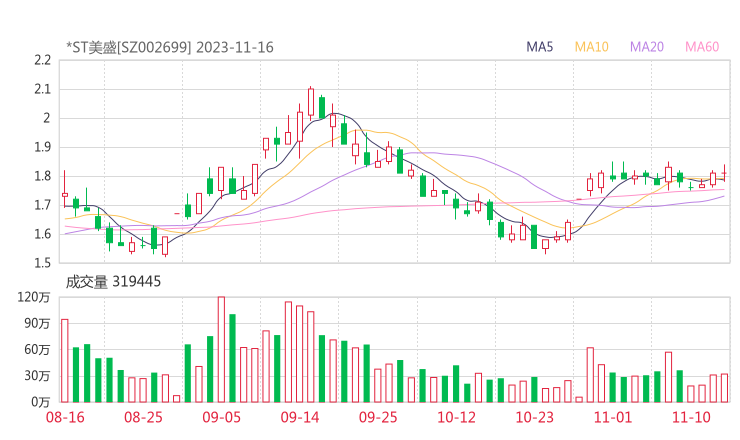Click the 09-05 date label

[221, 417]
